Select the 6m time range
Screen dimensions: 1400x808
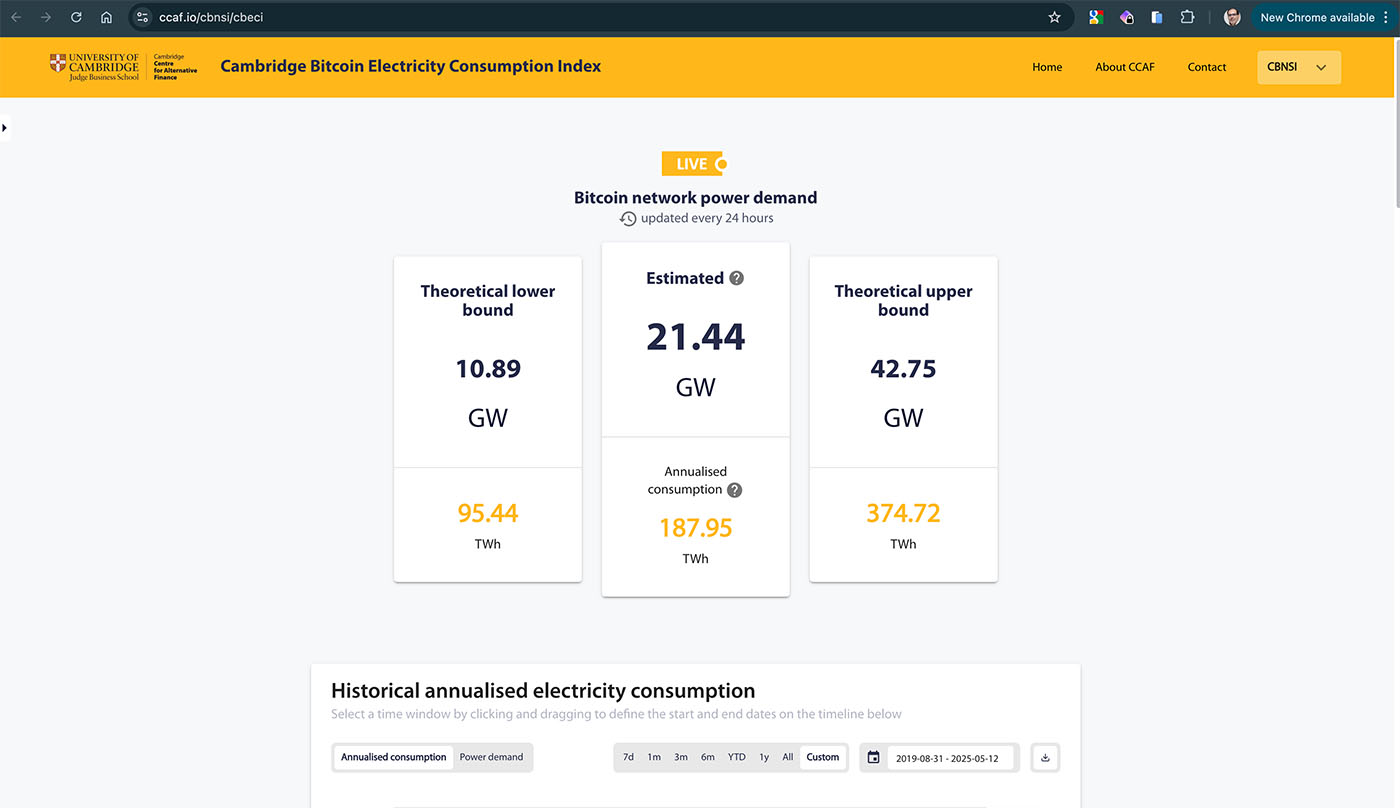point(708,757)
